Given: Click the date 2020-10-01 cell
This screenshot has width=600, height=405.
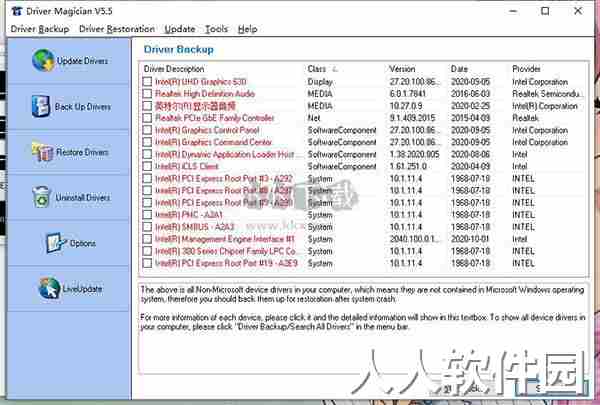Looking at the screenshot, I should point(470,239).
